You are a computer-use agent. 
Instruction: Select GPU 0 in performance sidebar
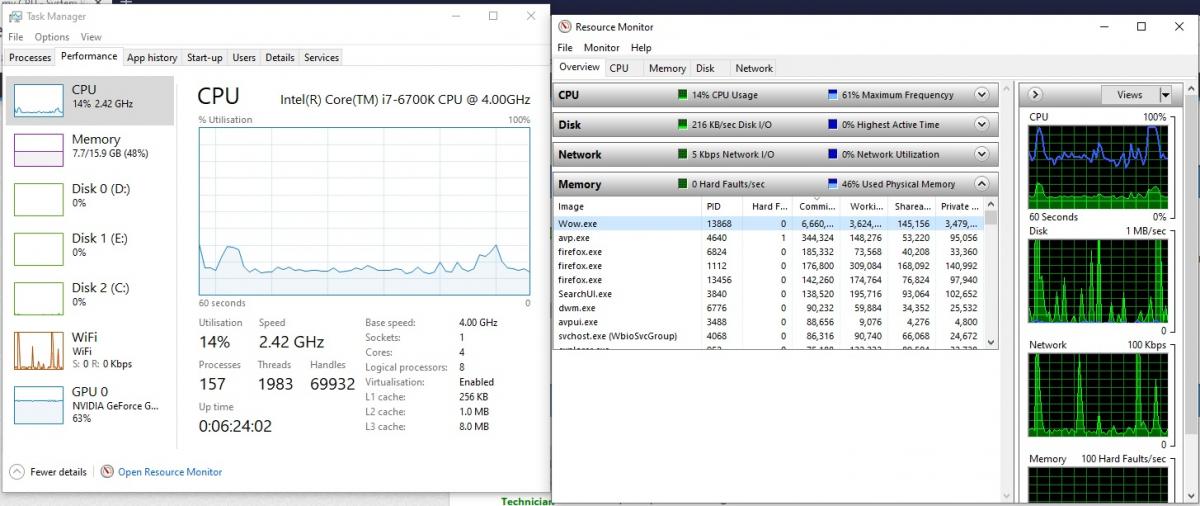click(x=90, y=404)
